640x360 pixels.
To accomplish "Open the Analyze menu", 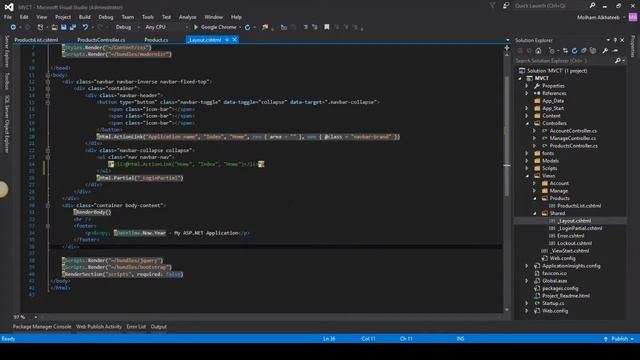I will (x=187, y=17).
